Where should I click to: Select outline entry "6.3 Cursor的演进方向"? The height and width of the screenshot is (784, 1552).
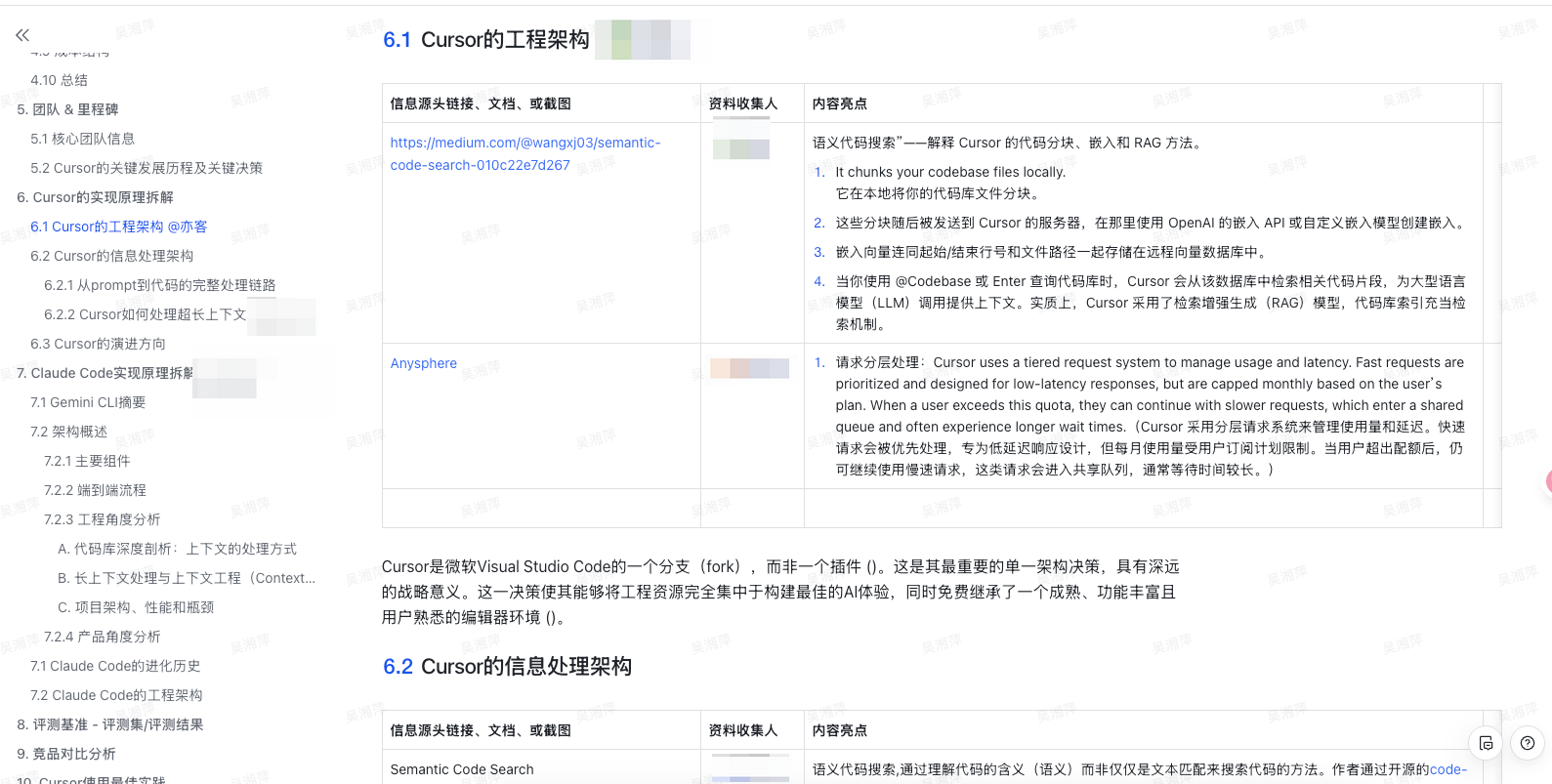[98, 344]
